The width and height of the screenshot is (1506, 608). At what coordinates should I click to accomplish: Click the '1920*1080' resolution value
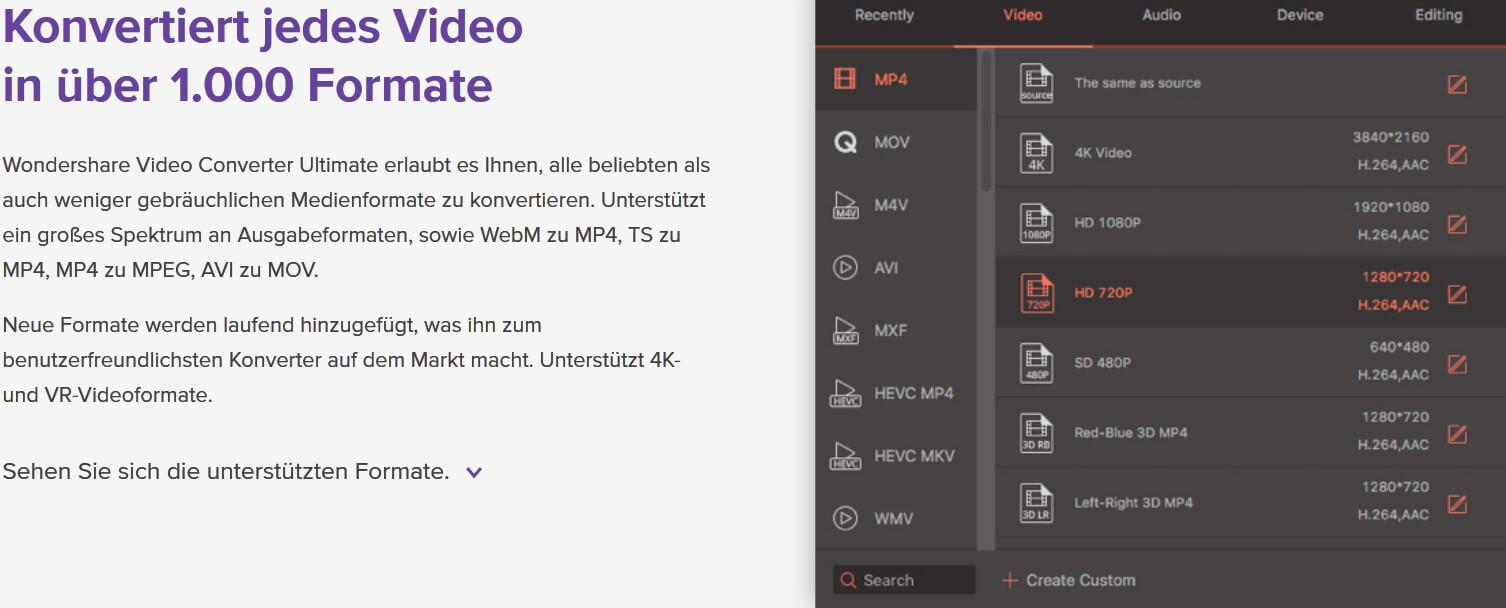pyautogui.click(x=1391, y=207)
